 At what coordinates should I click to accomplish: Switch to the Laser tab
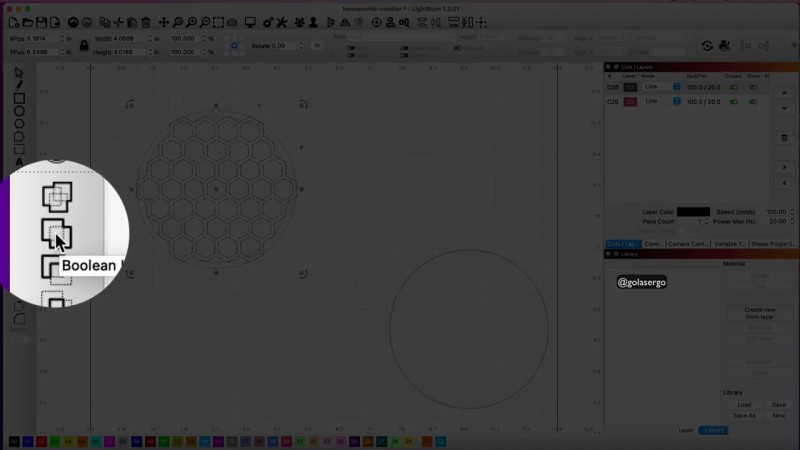tap(686, 430)
